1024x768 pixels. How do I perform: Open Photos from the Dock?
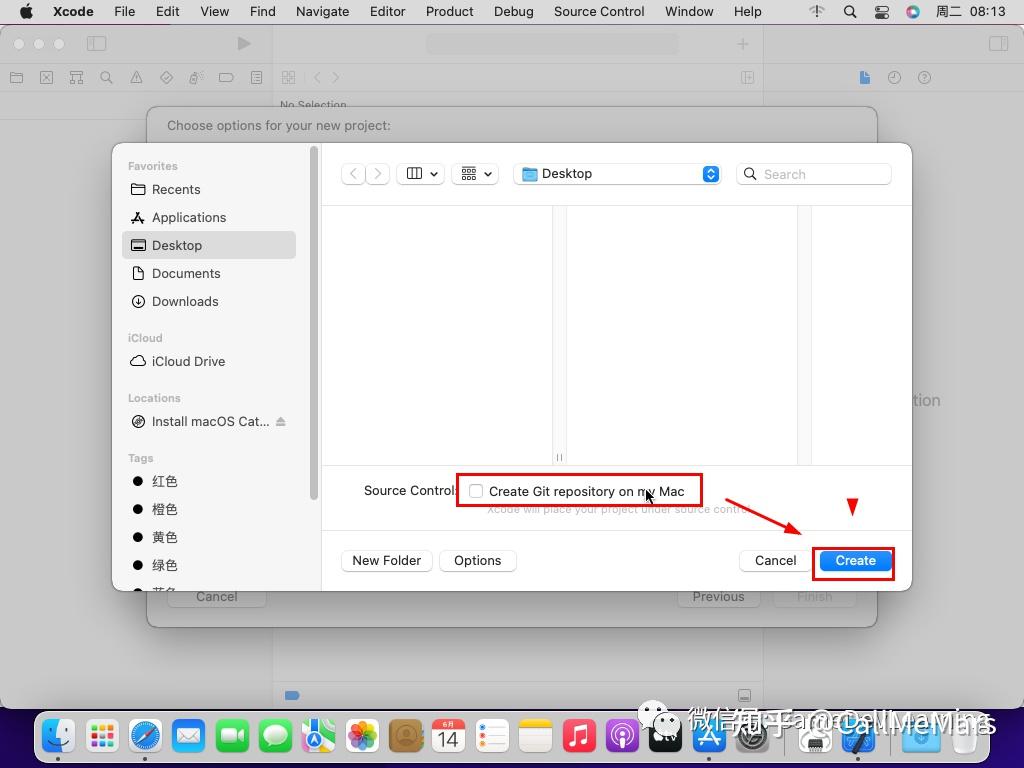tap(362, 737)
